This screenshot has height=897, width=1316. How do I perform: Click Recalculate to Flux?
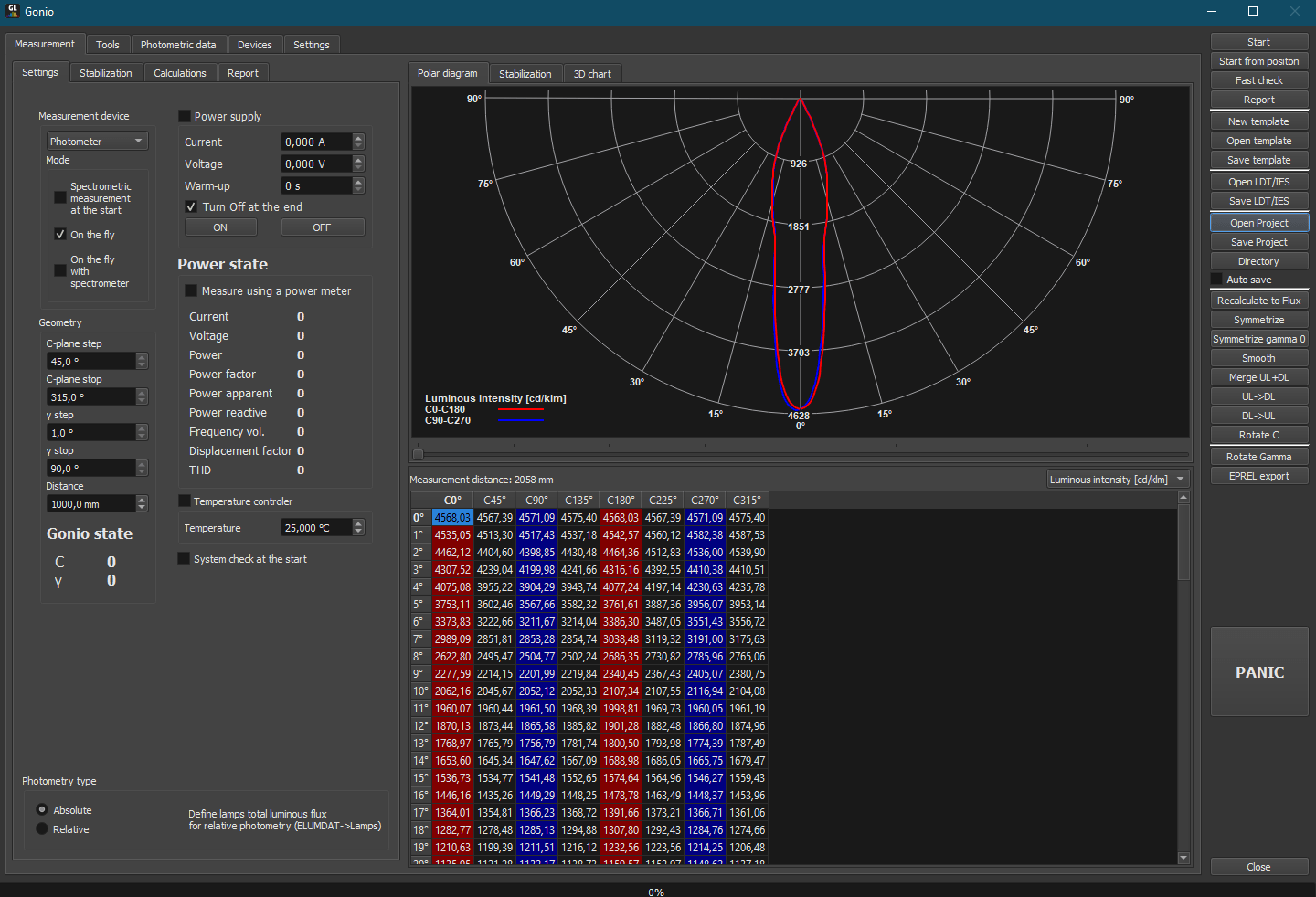tap(1259, 301)
